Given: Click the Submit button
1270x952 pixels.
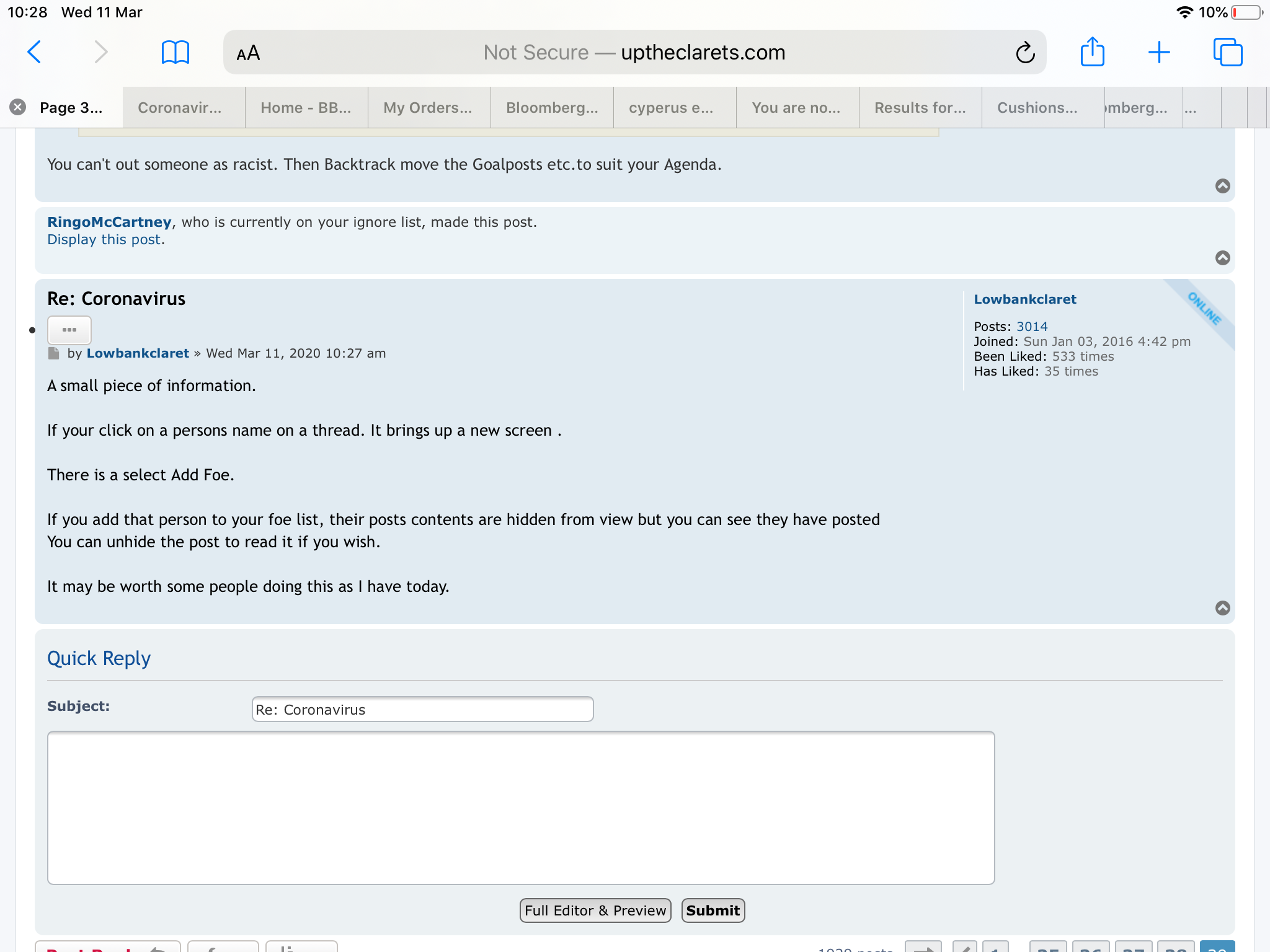Looking at the screenshot, I should (713, 910).
